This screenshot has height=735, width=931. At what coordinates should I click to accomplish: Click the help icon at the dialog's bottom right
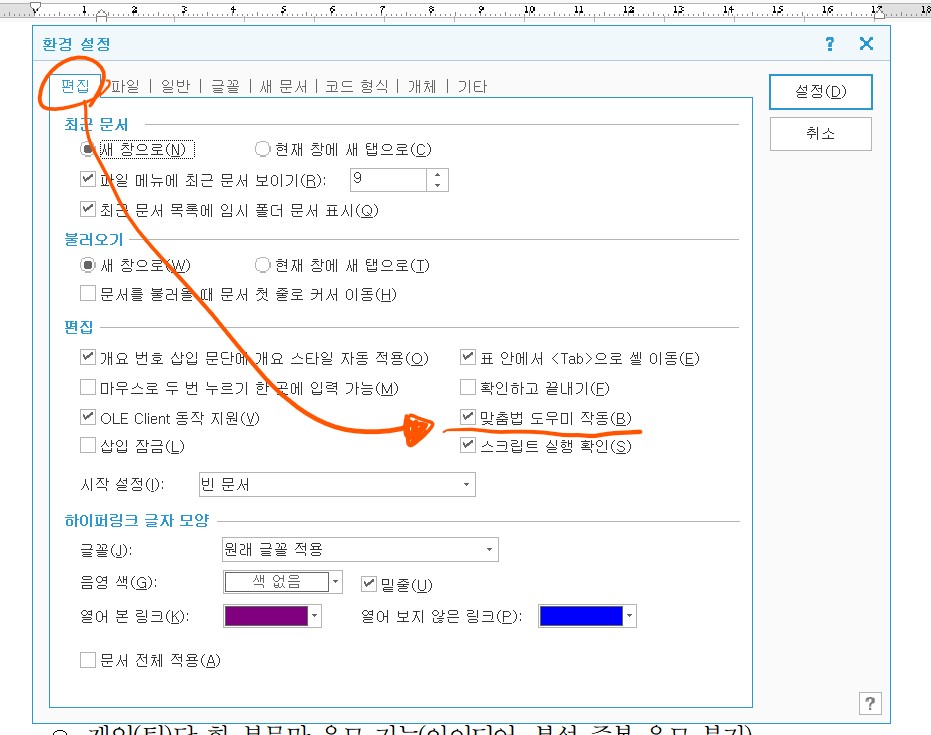pos(870,703)
